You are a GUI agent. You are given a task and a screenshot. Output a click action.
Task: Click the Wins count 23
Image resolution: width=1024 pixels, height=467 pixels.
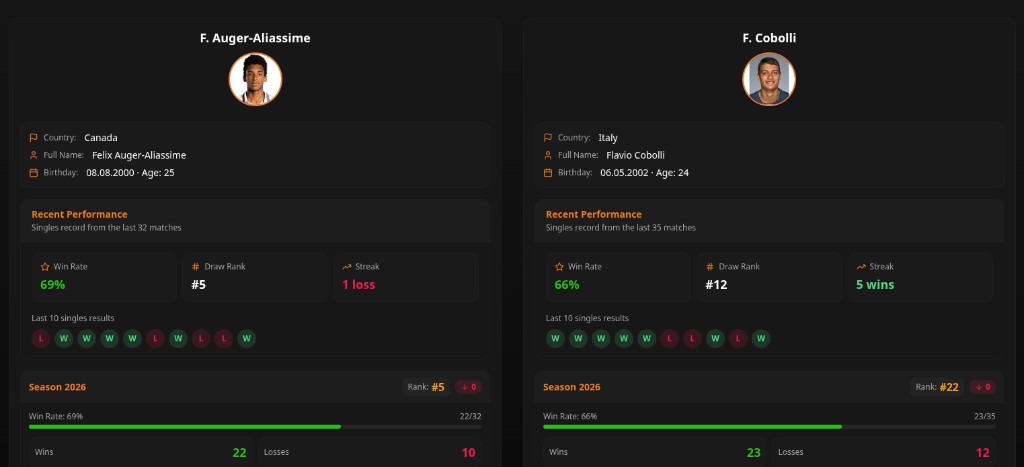(754, 453)
